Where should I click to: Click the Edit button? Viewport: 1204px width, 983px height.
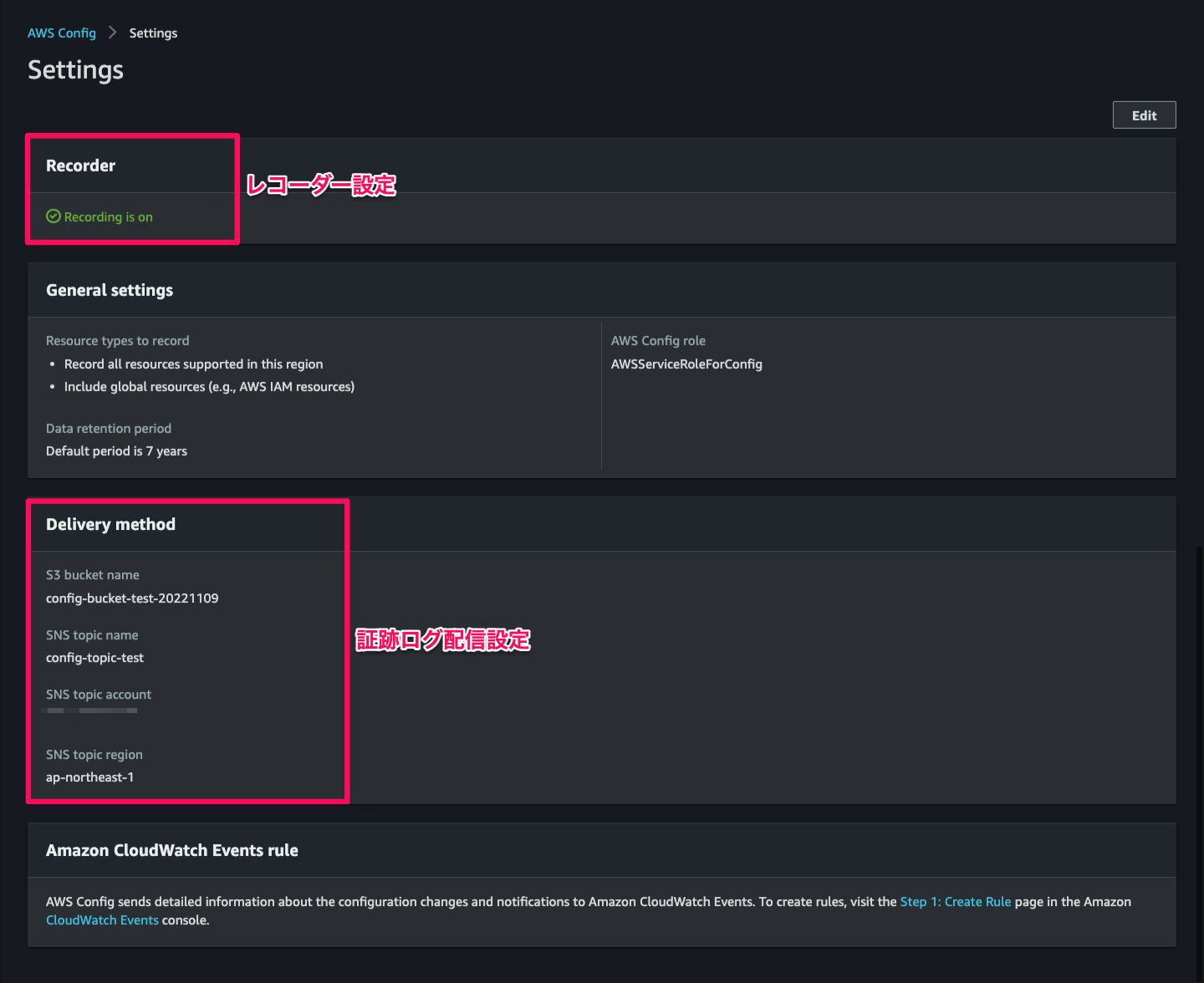pyautogui.click(x=1144, y=115)
